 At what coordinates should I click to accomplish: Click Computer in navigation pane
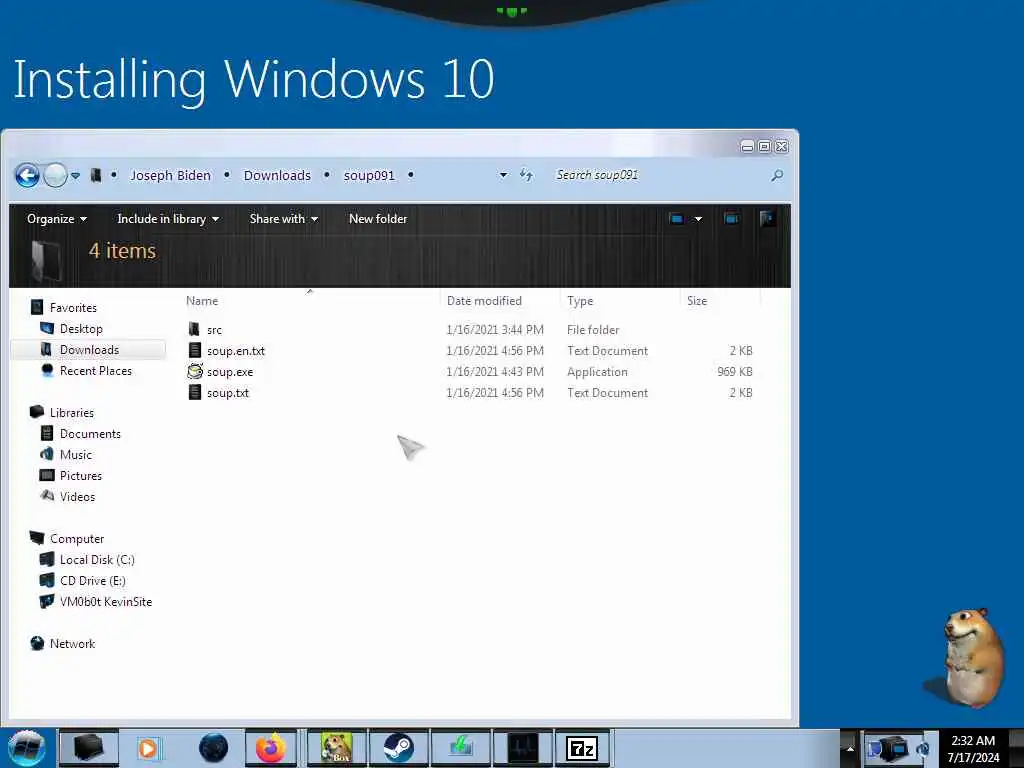(77, 539)
